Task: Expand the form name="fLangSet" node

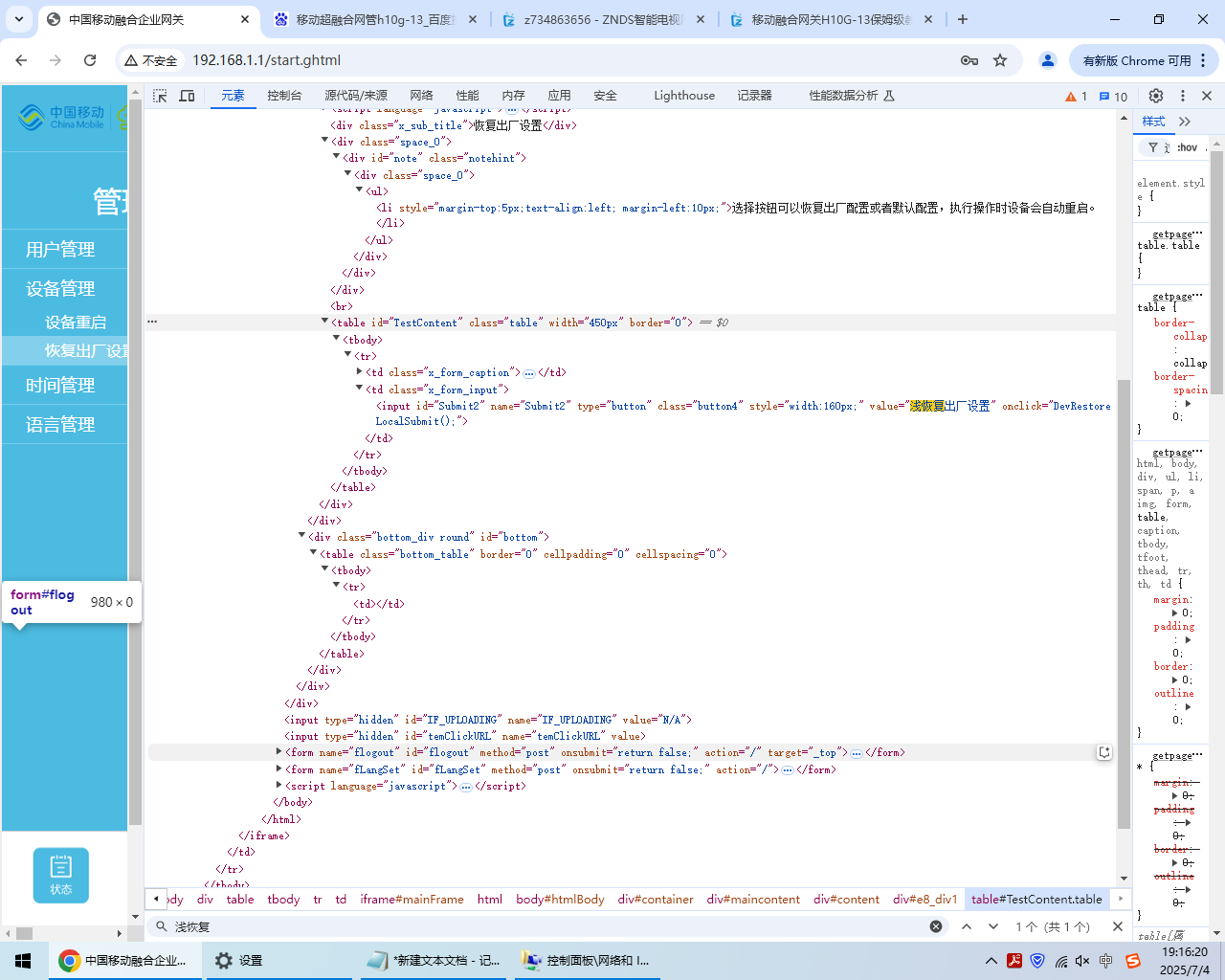Action: click(278, 768)
